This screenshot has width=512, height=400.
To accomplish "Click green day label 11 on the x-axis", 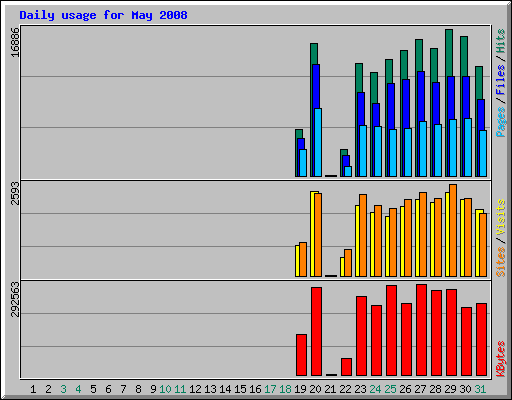I will tap(180, 389).
